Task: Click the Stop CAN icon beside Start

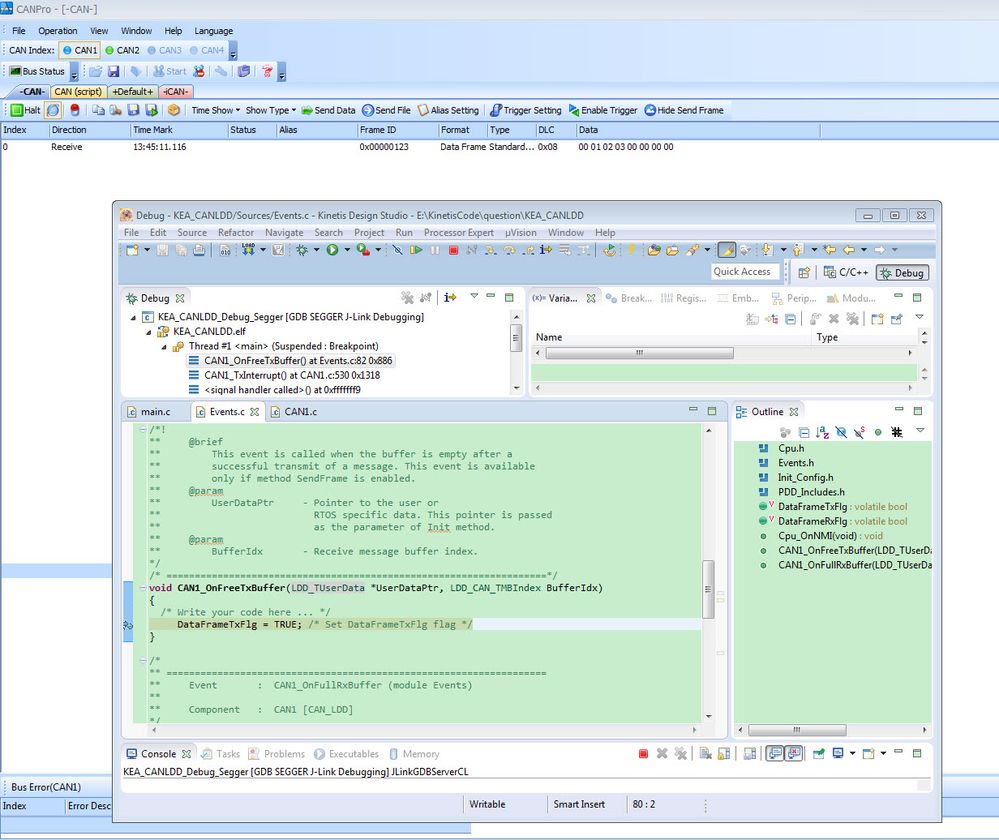Action: coord(199,71)
